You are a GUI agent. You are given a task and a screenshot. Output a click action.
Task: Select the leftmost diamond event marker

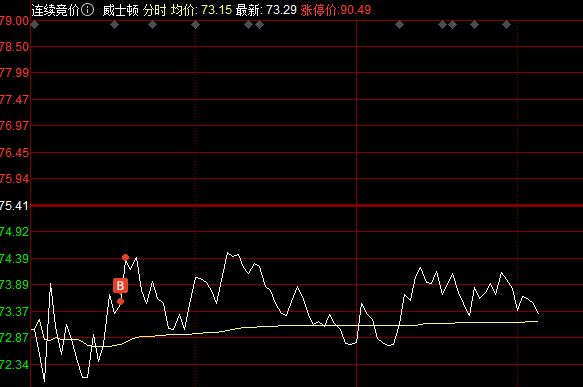[x=35, y=25]
